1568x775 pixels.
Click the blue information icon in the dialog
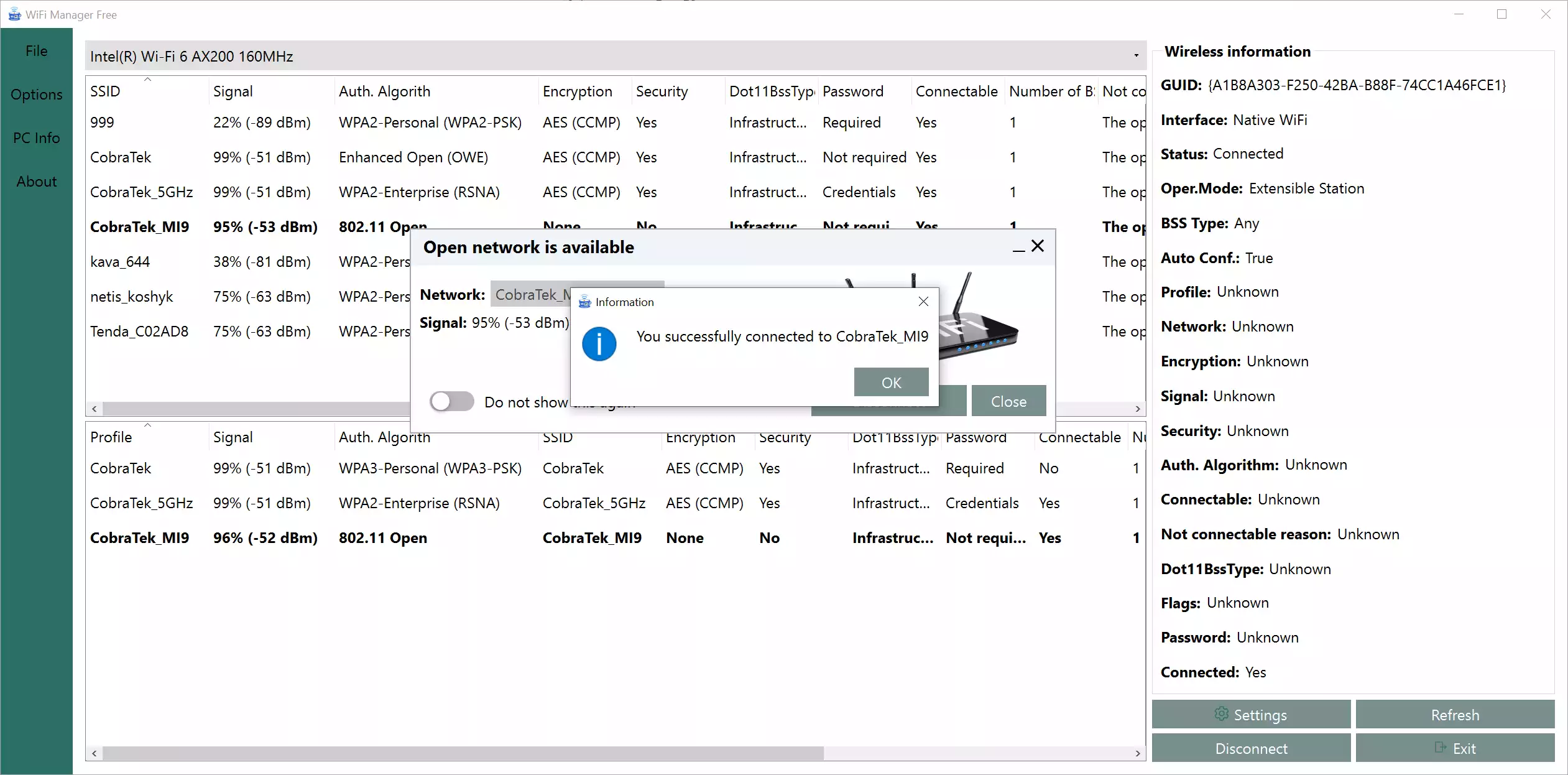pyautogui.click(x=599, y=344)
